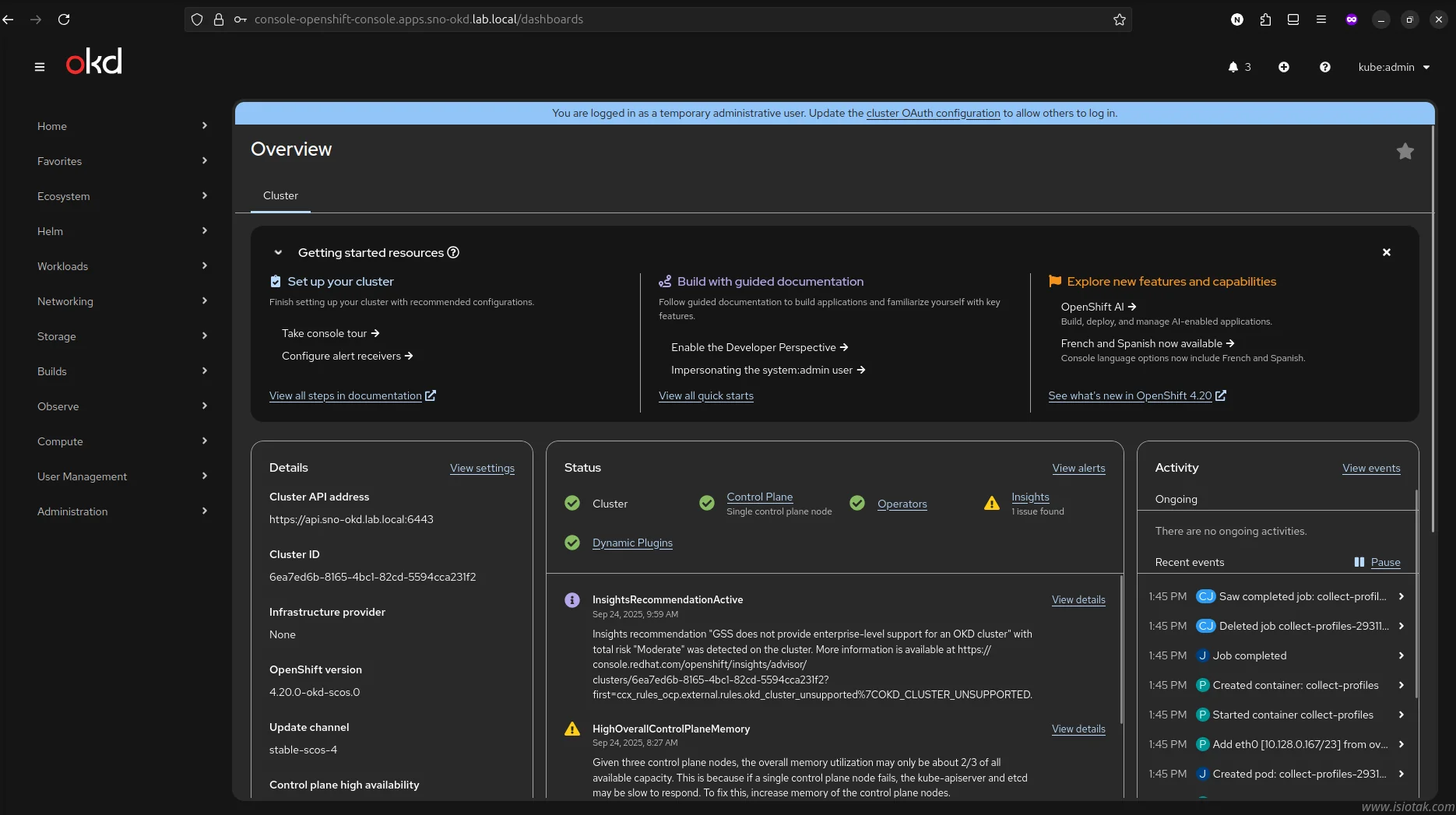1456x815 pixels.
Task: Expand the Networking navigation section
Action: point(122,301)
